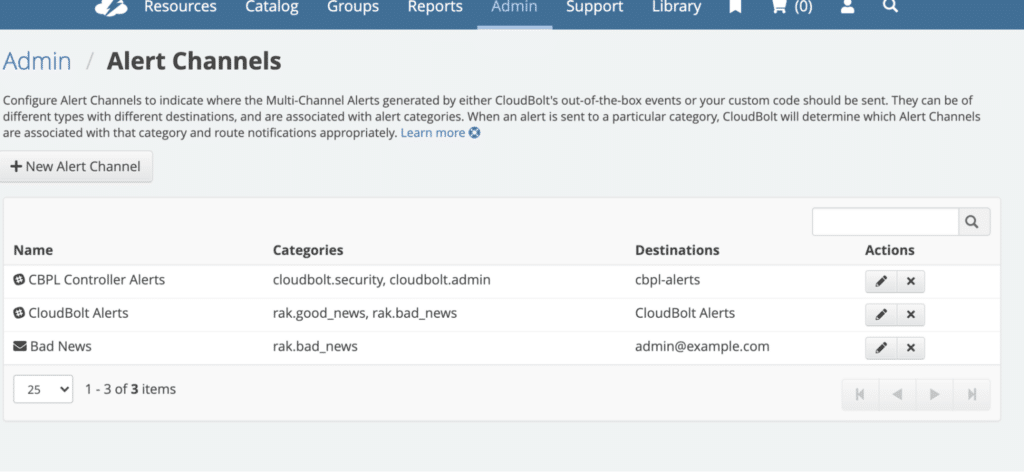
Task: Delete CBPL Controller Alerts with X icon
Action: pos(910,281)
